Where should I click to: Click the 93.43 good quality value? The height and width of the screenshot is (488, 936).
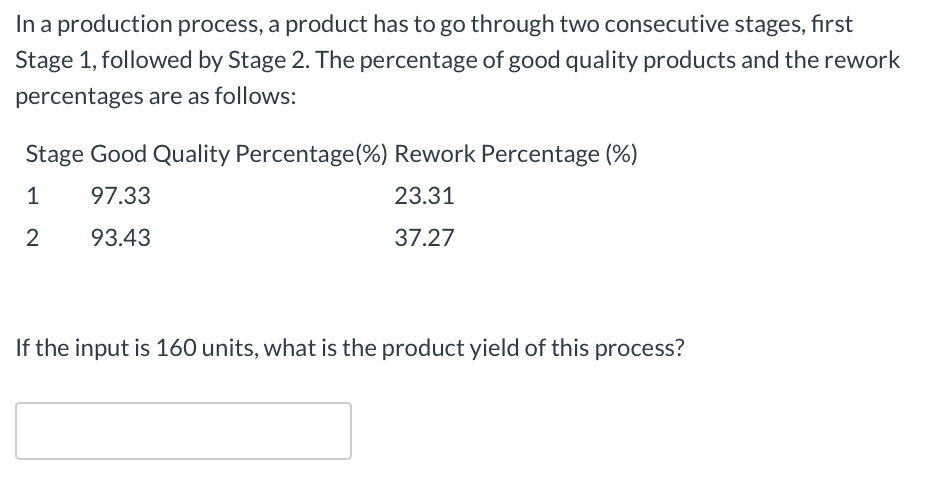tap(120, 238)
